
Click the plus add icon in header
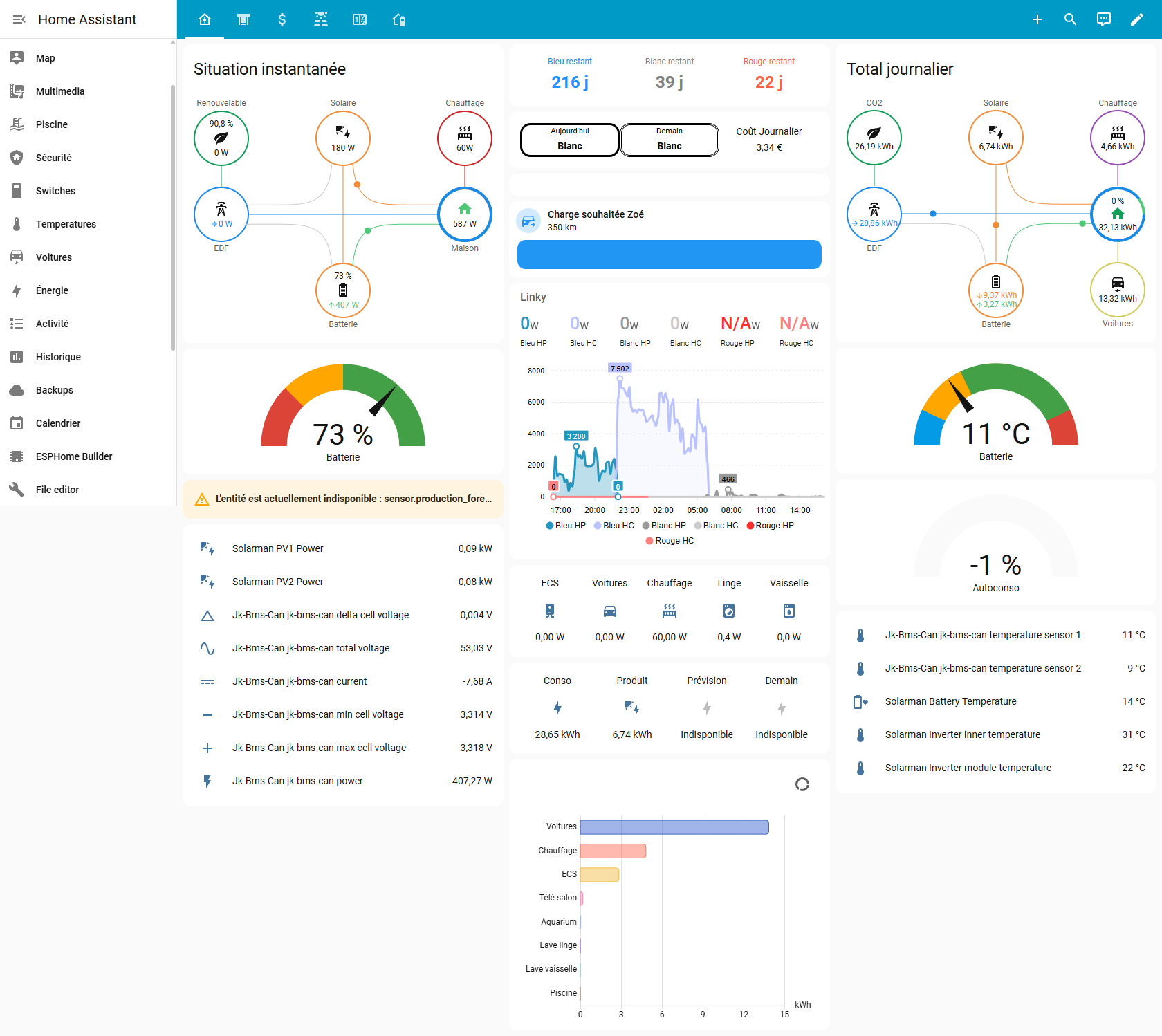(1037, 19)
